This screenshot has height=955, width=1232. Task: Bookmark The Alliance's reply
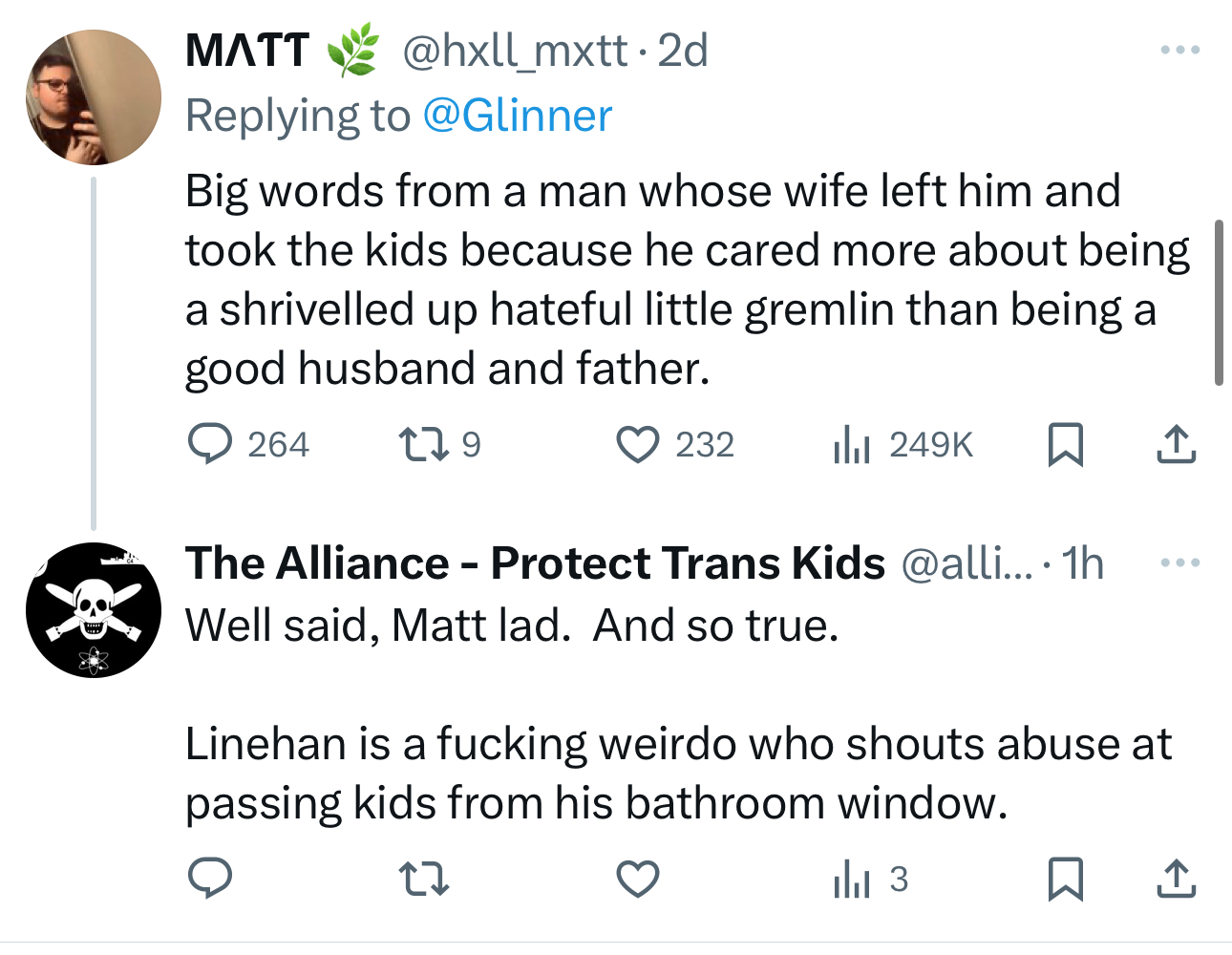pyautogui.click(x=1065, y=879)
